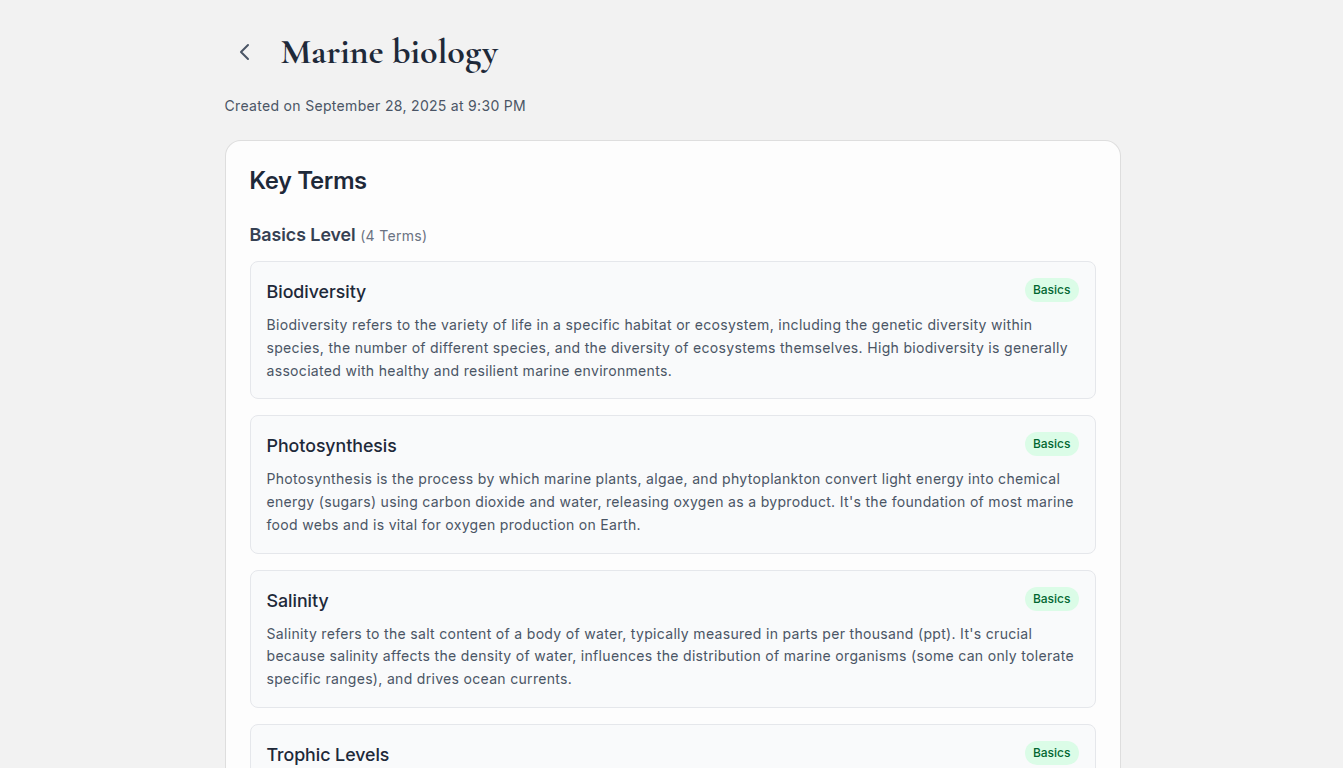Click the (4 Terms) count label

[x=394, y=236]
